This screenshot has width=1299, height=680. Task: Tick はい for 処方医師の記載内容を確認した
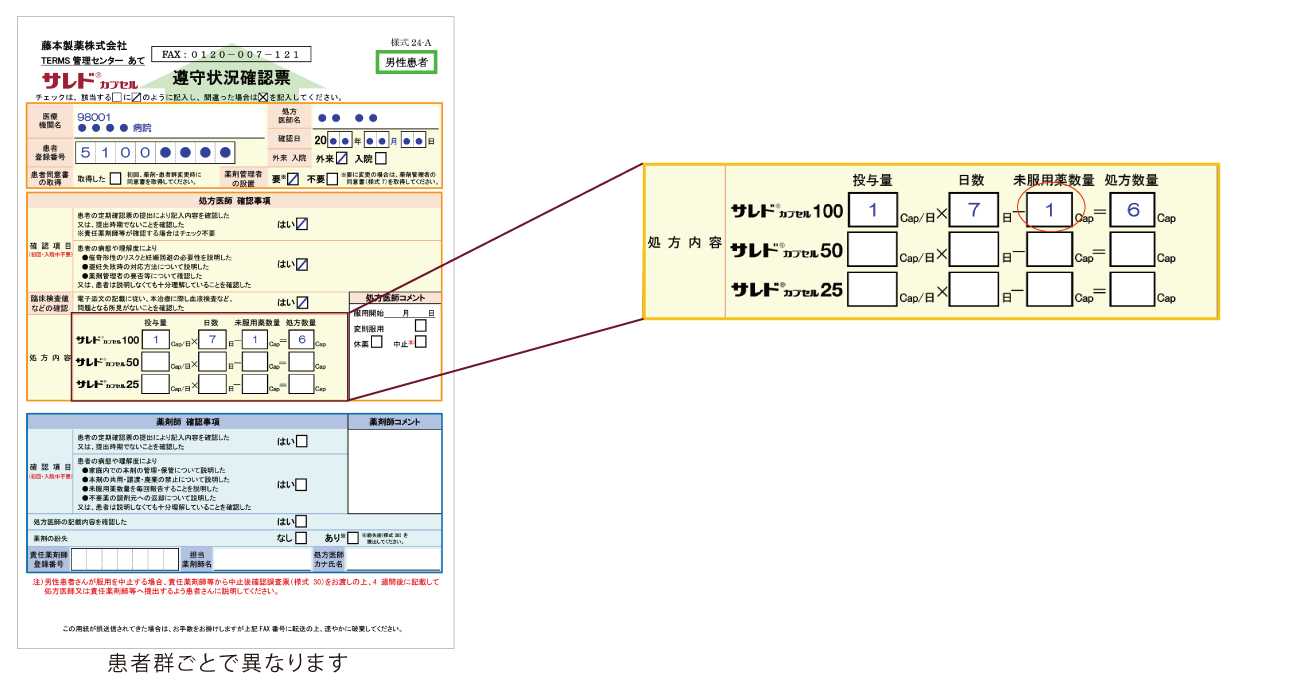click(x=301, y=521)
